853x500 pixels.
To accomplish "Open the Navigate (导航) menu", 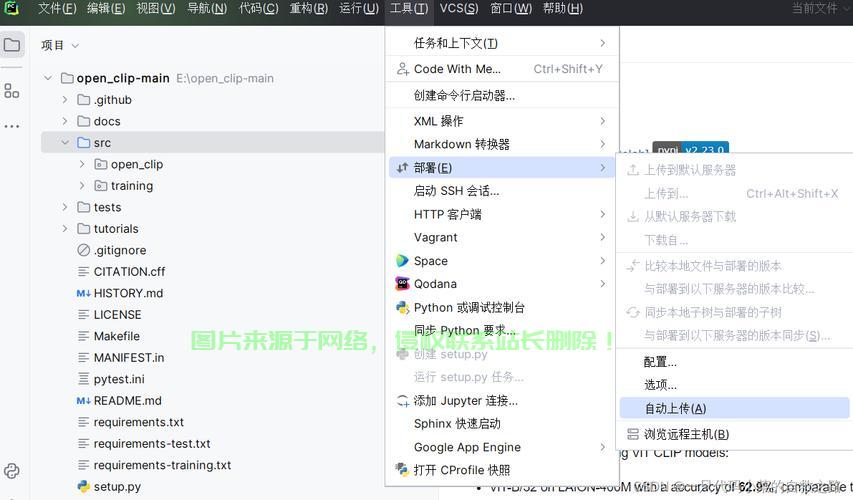I will [x=207, y=9].
